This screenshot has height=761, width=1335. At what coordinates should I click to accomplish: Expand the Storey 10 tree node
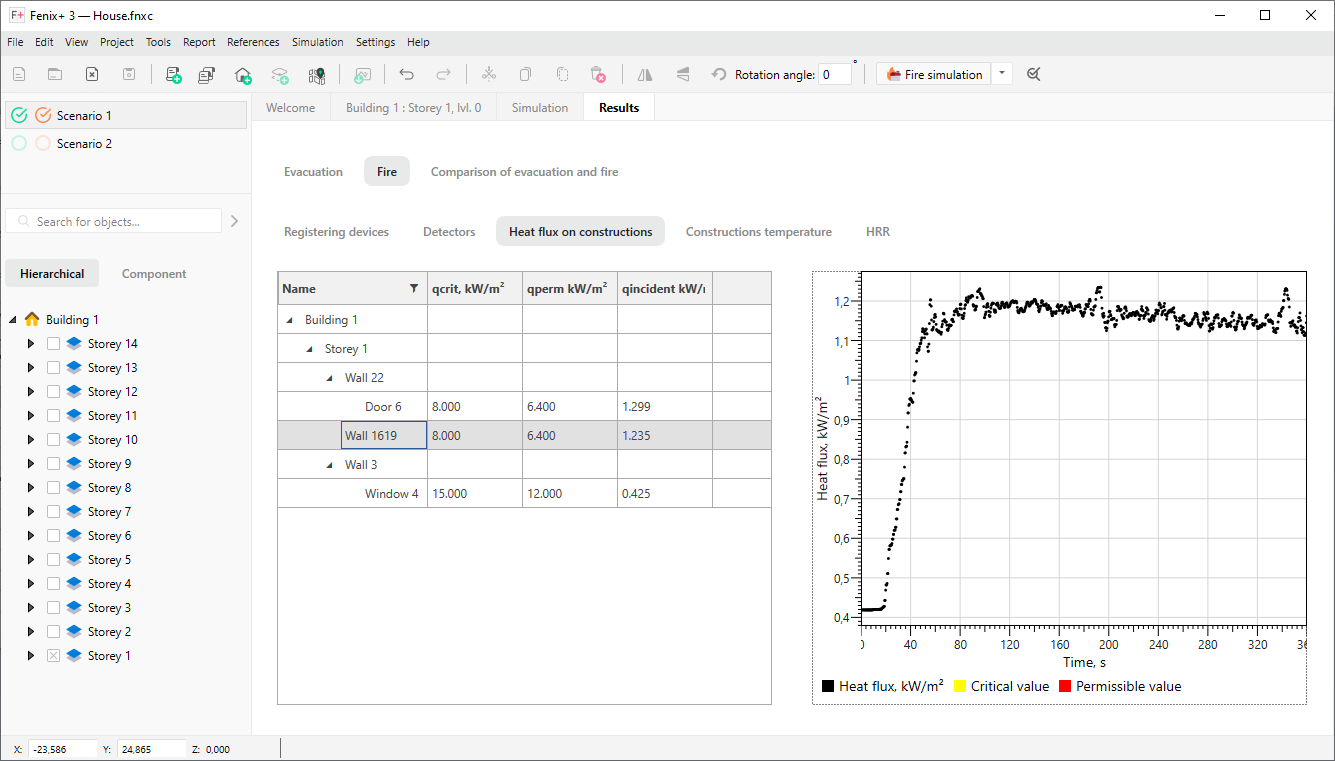[x=30, y=439]
